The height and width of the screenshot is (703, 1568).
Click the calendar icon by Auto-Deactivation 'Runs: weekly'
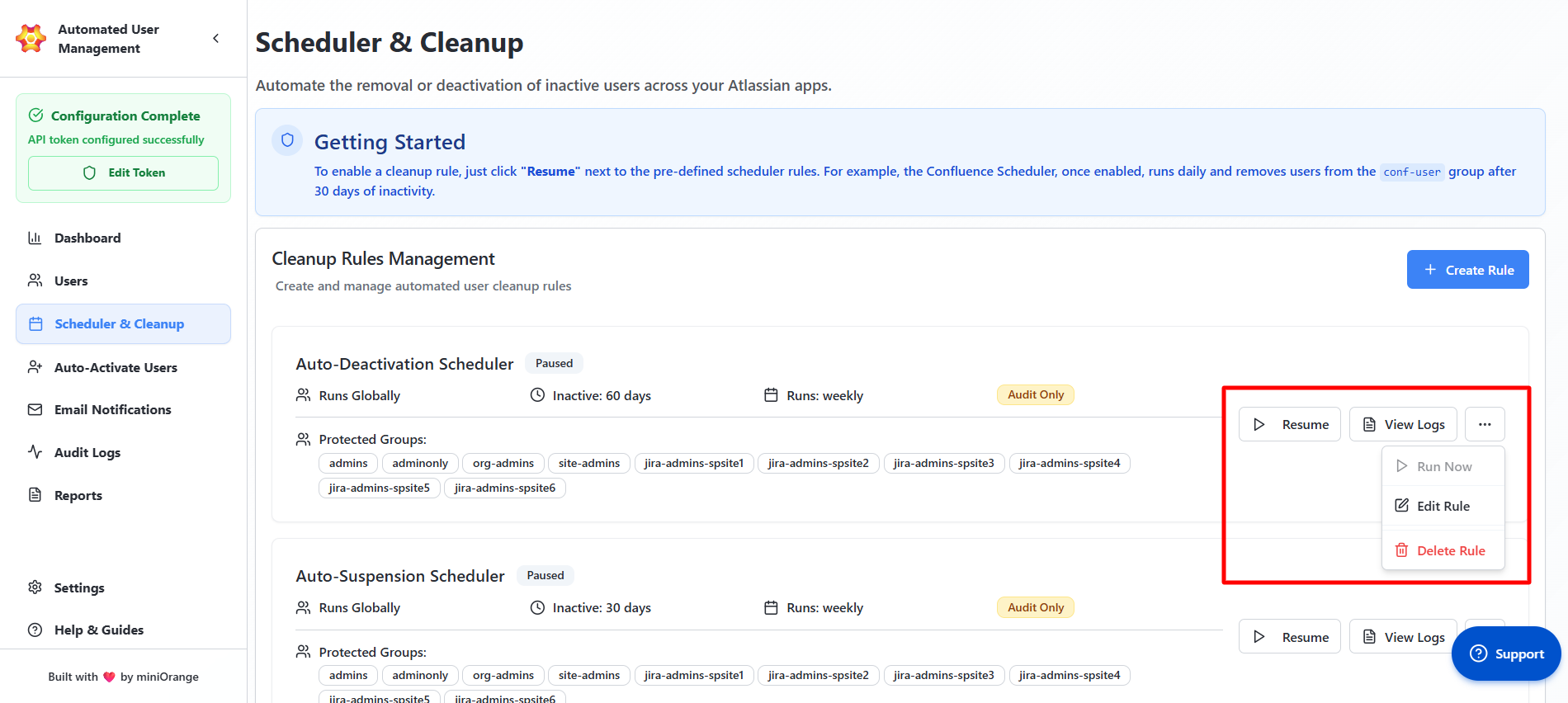pyautogui.click(x=771, y=395)
